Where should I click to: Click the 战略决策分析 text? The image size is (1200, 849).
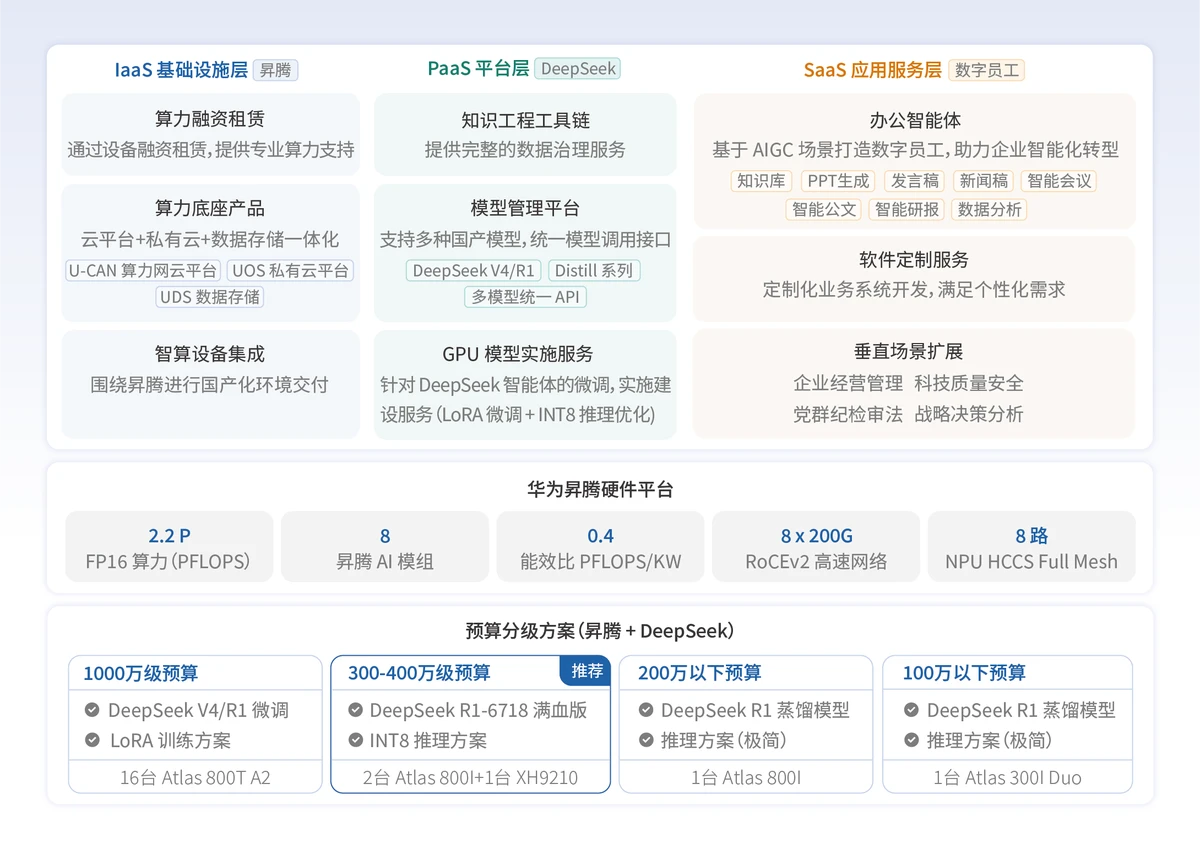[x=969, y=414]
